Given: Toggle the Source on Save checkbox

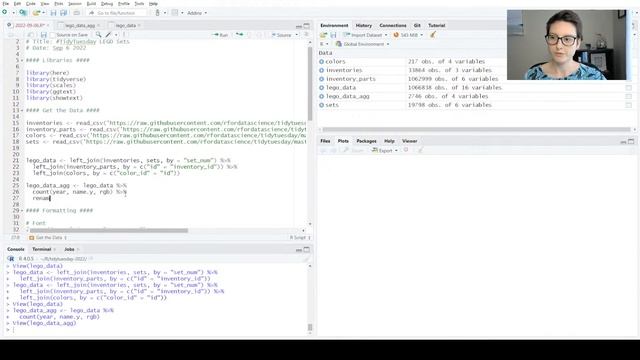Looking at the screenshot, I should [x=53, y=35].
